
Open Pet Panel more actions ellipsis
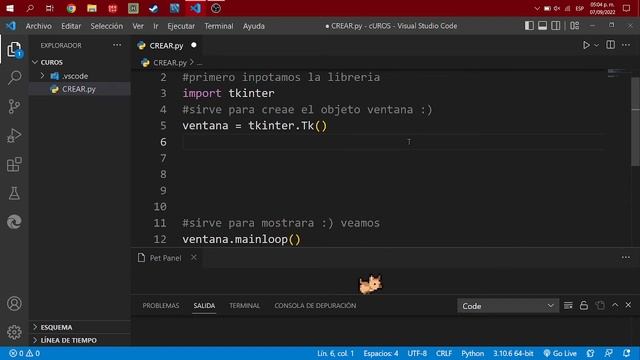(626, 258)
